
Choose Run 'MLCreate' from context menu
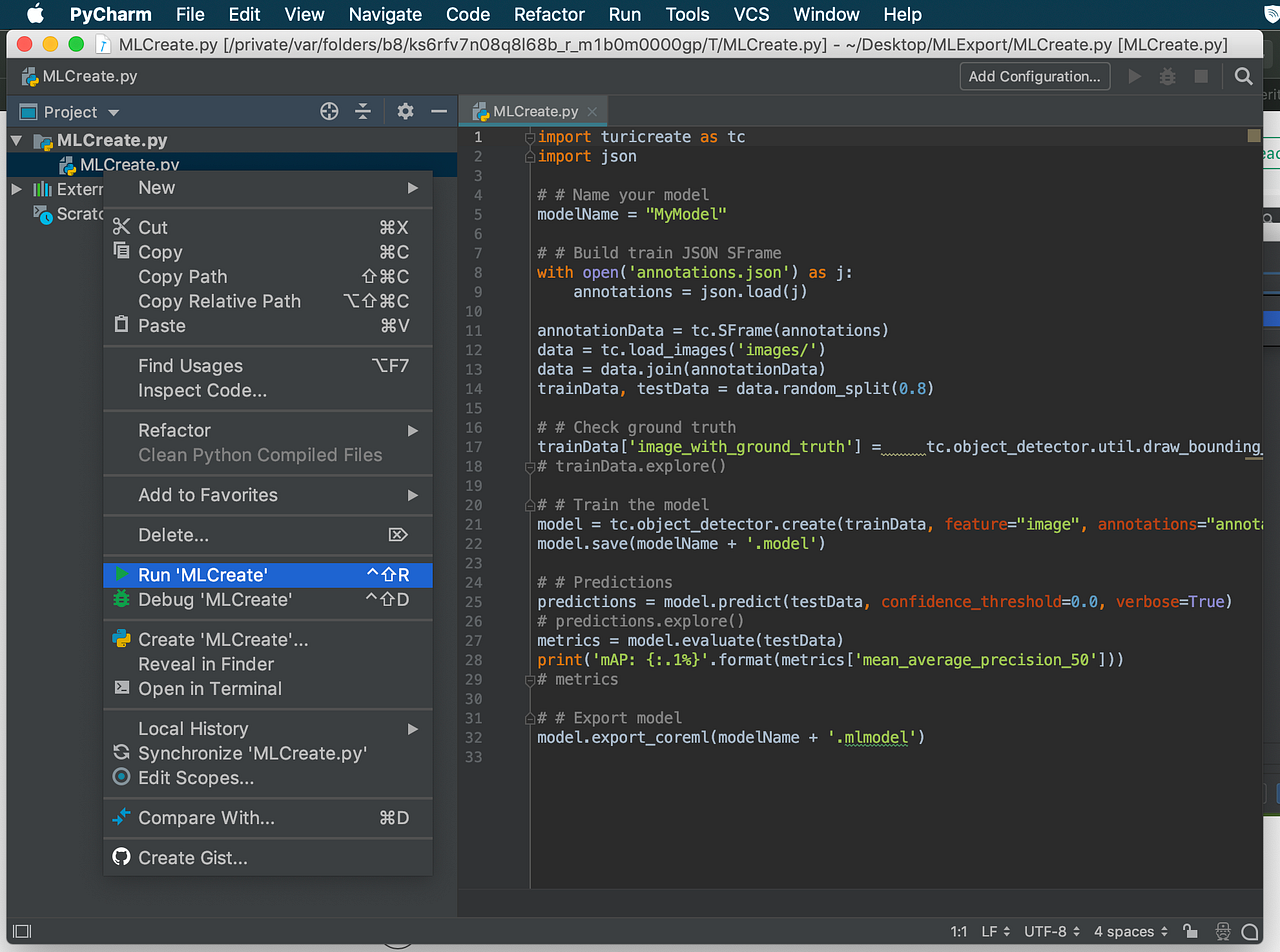point(268,575)
